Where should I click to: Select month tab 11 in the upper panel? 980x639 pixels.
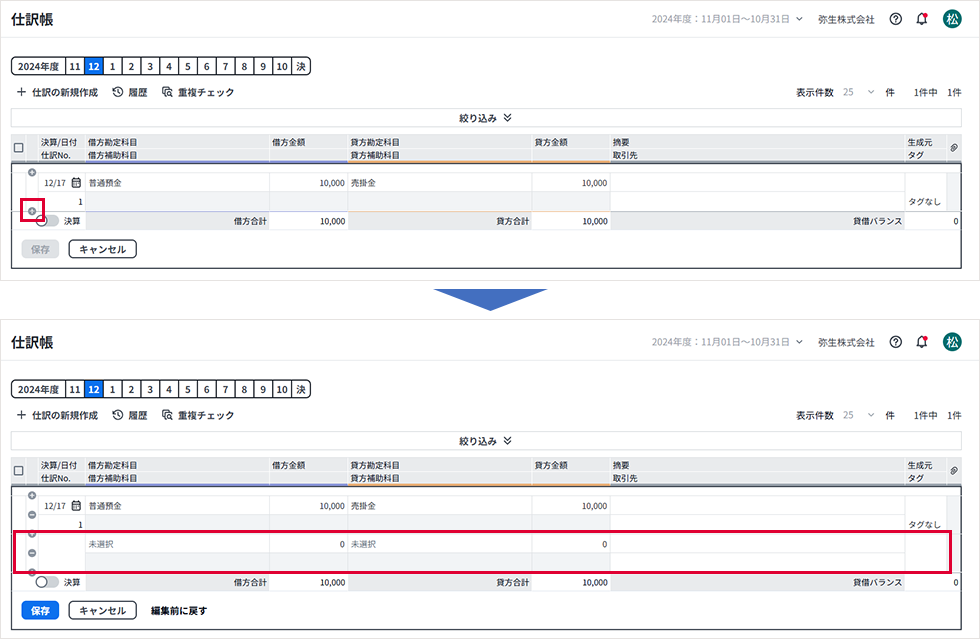75,66
